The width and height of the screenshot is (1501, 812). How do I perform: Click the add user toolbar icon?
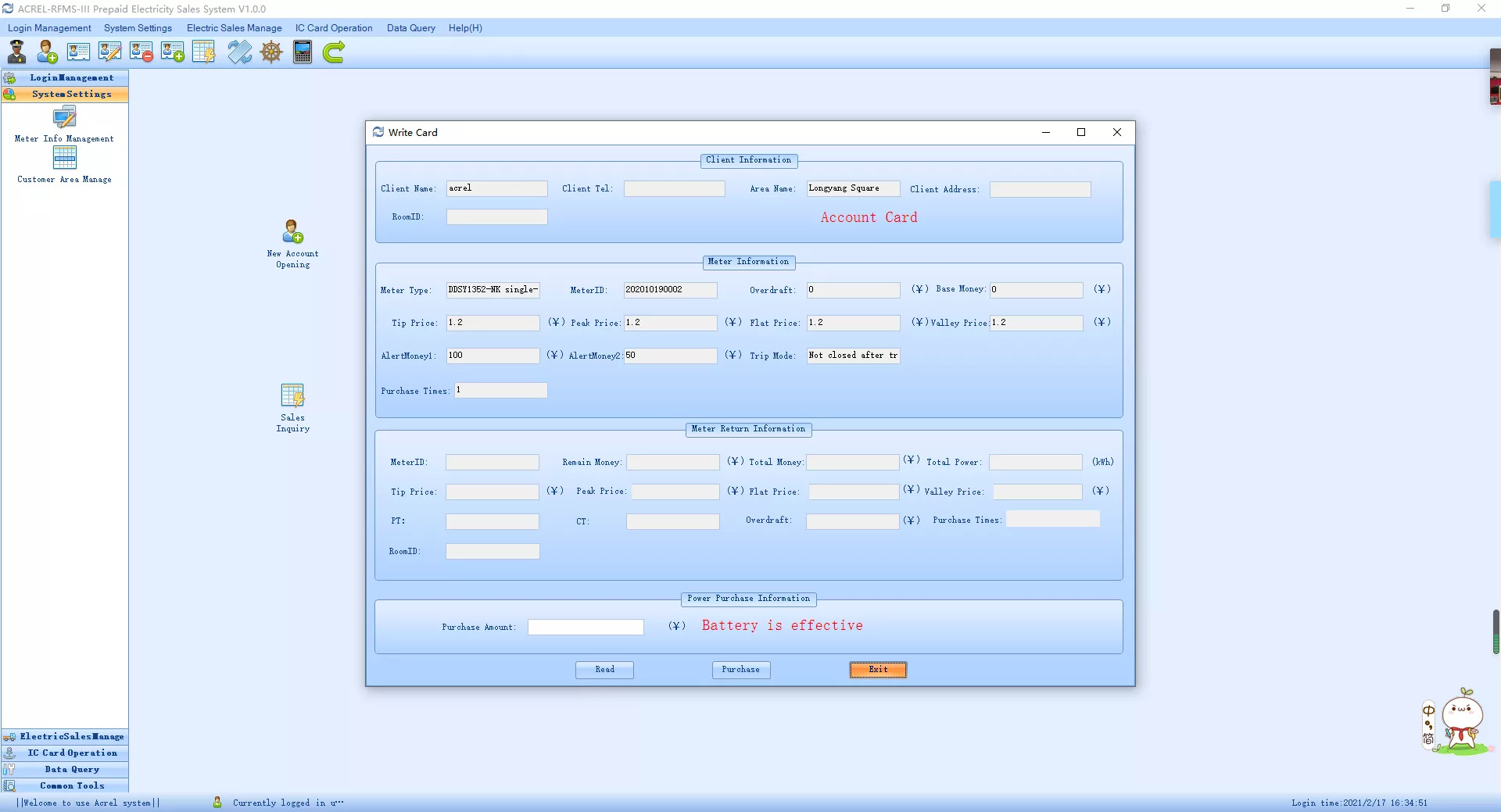pos(47,52)
